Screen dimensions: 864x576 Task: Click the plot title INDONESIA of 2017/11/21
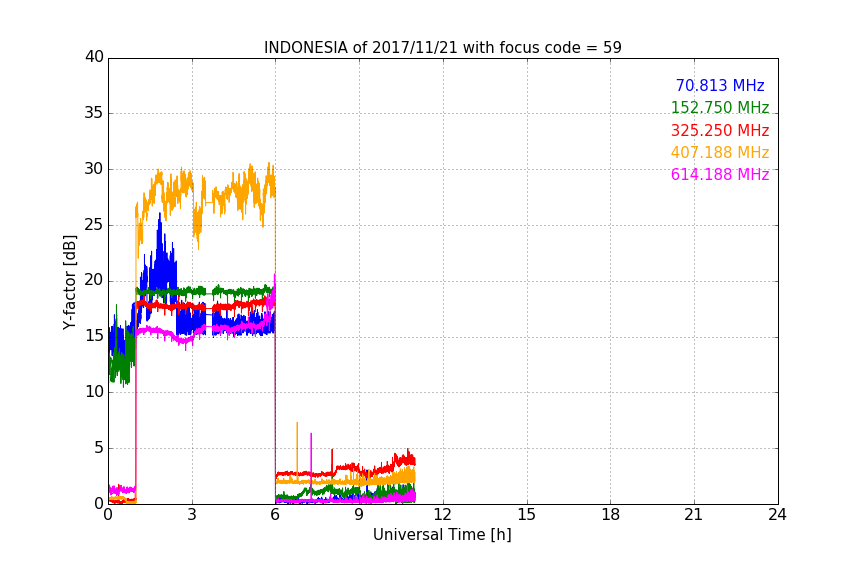click(x=442, y=48)
